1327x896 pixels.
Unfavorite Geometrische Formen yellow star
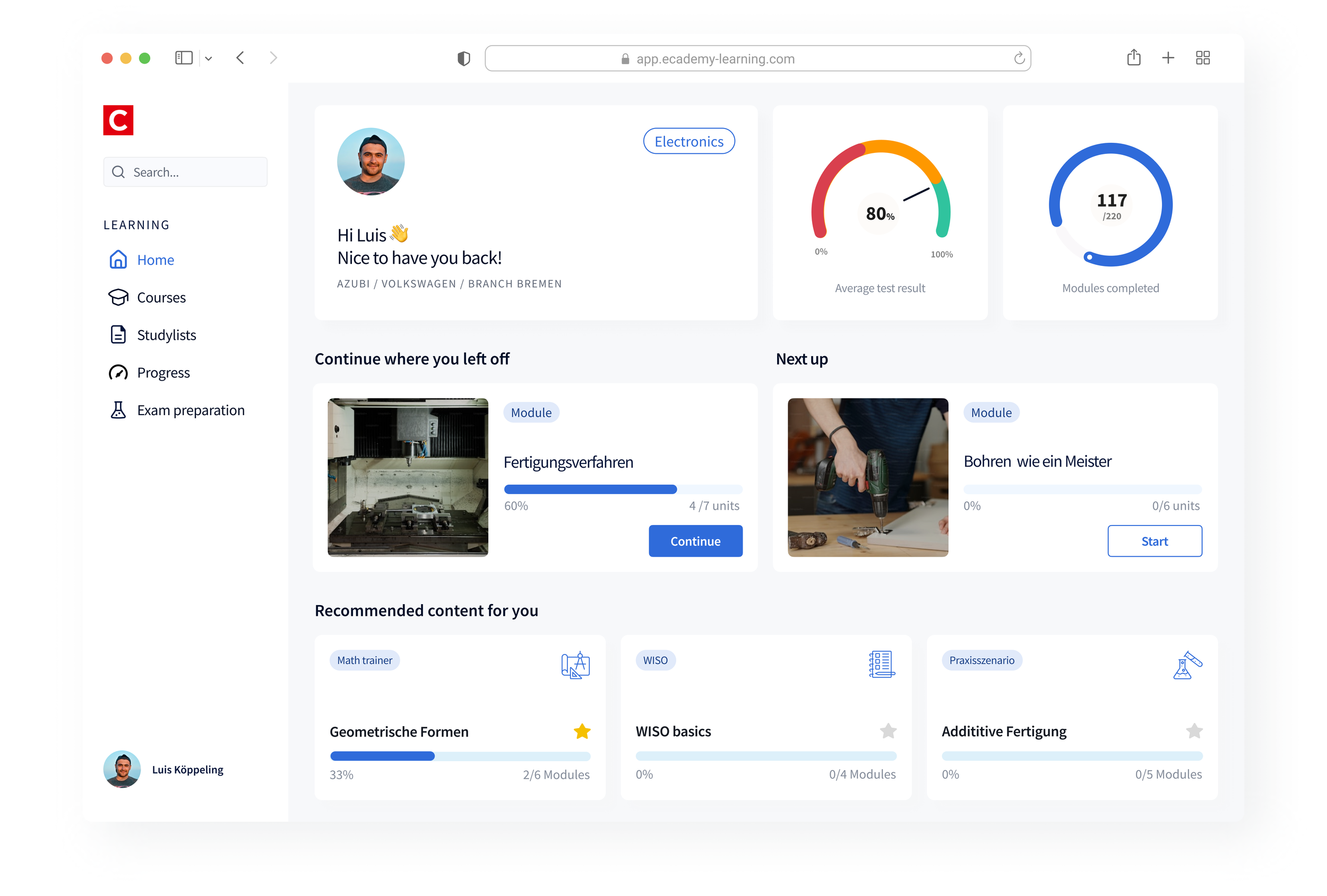582,731
